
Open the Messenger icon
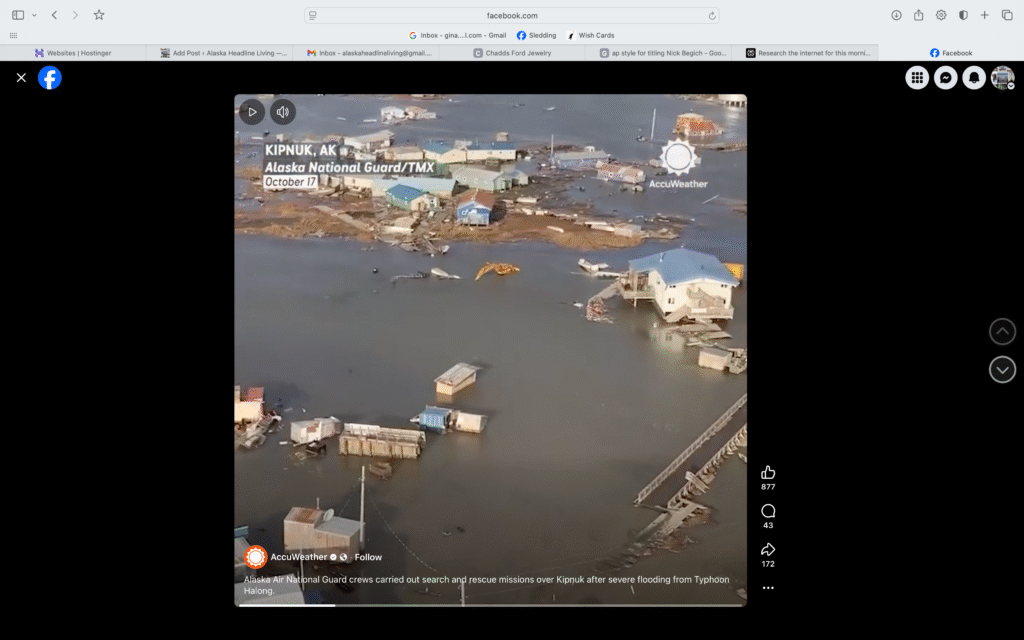[x=945, y=78]
